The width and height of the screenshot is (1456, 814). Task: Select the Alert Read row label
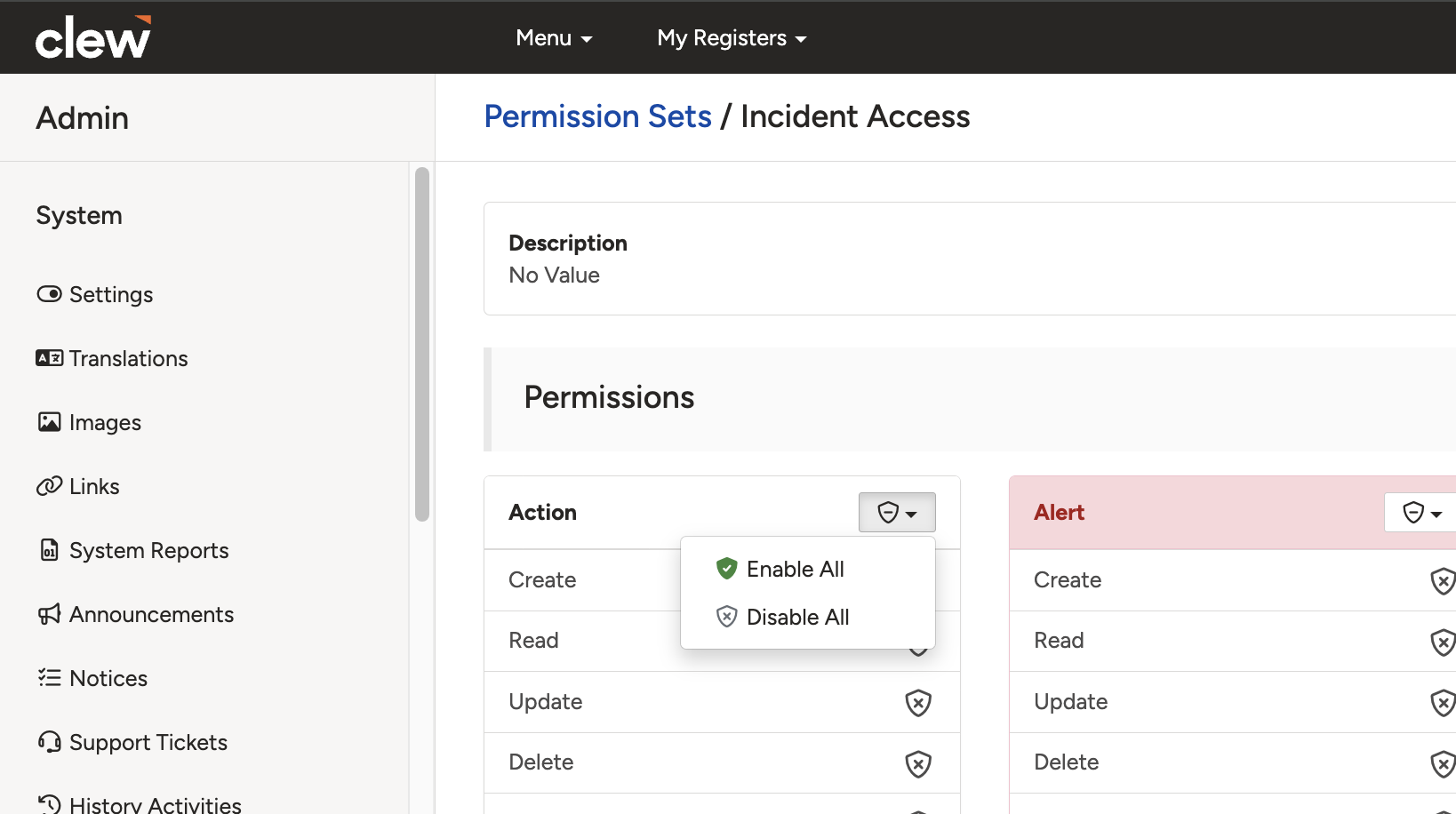pyautogui.click(x=1059, y=641)
